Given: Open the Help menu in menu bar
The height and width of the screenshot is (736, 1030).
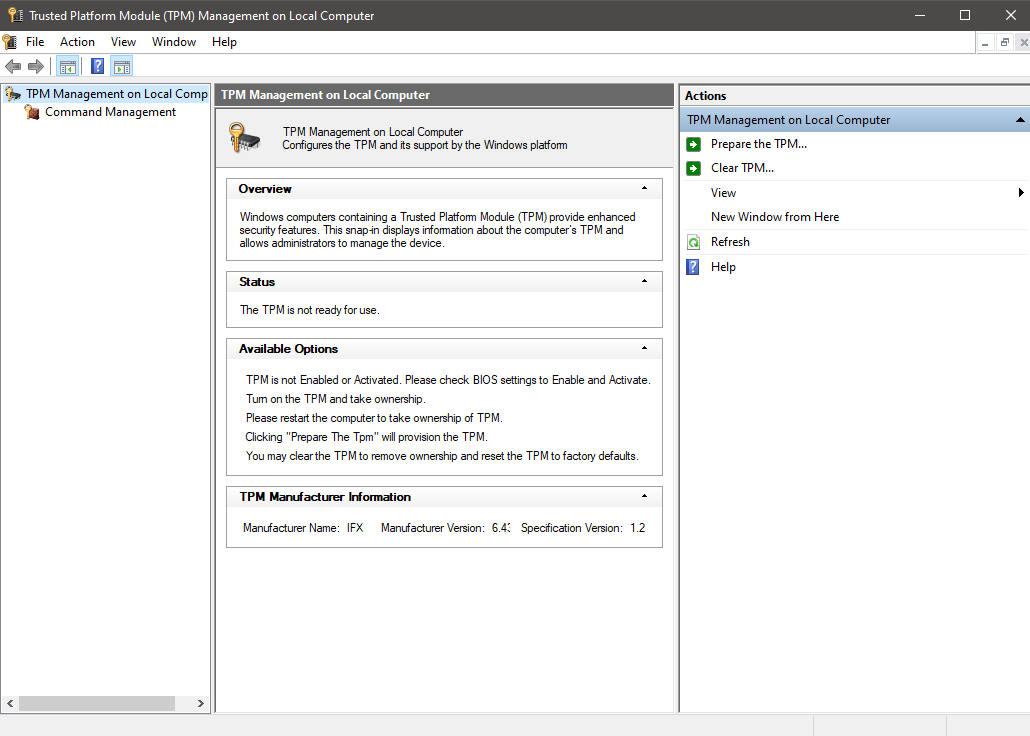Looking at the screenshot, I should pos(224,42).
